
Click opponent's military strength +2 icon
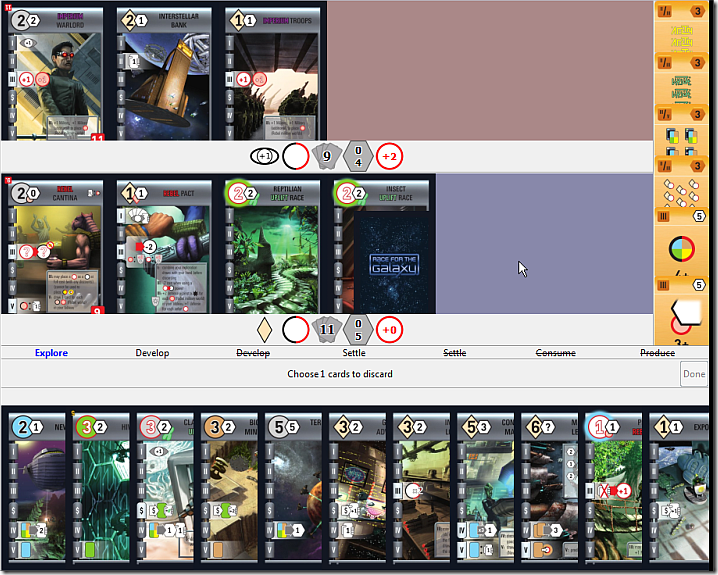click(389, 157)
